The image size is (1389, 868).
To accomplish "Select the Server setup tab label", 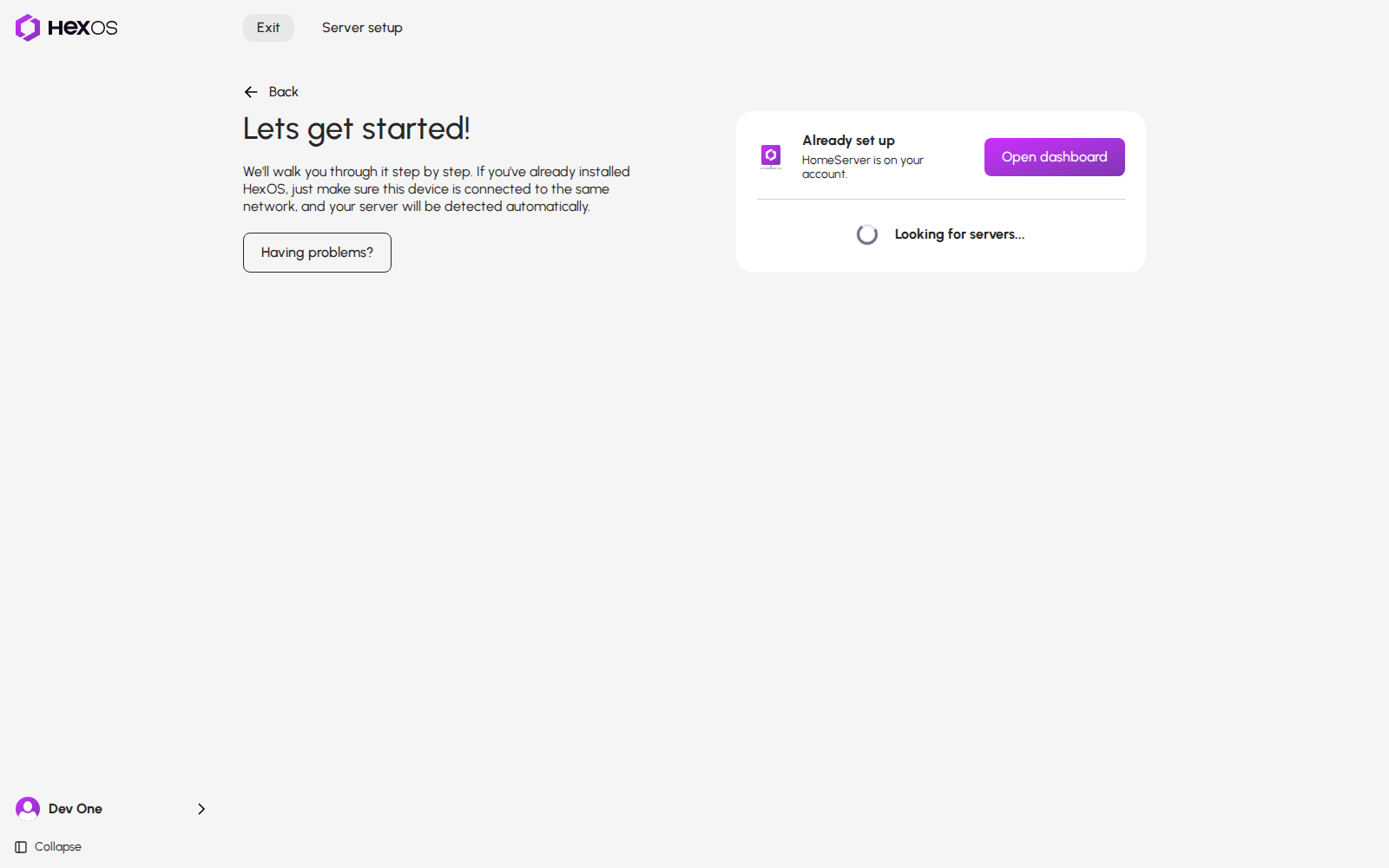I will tap(362, 28).
